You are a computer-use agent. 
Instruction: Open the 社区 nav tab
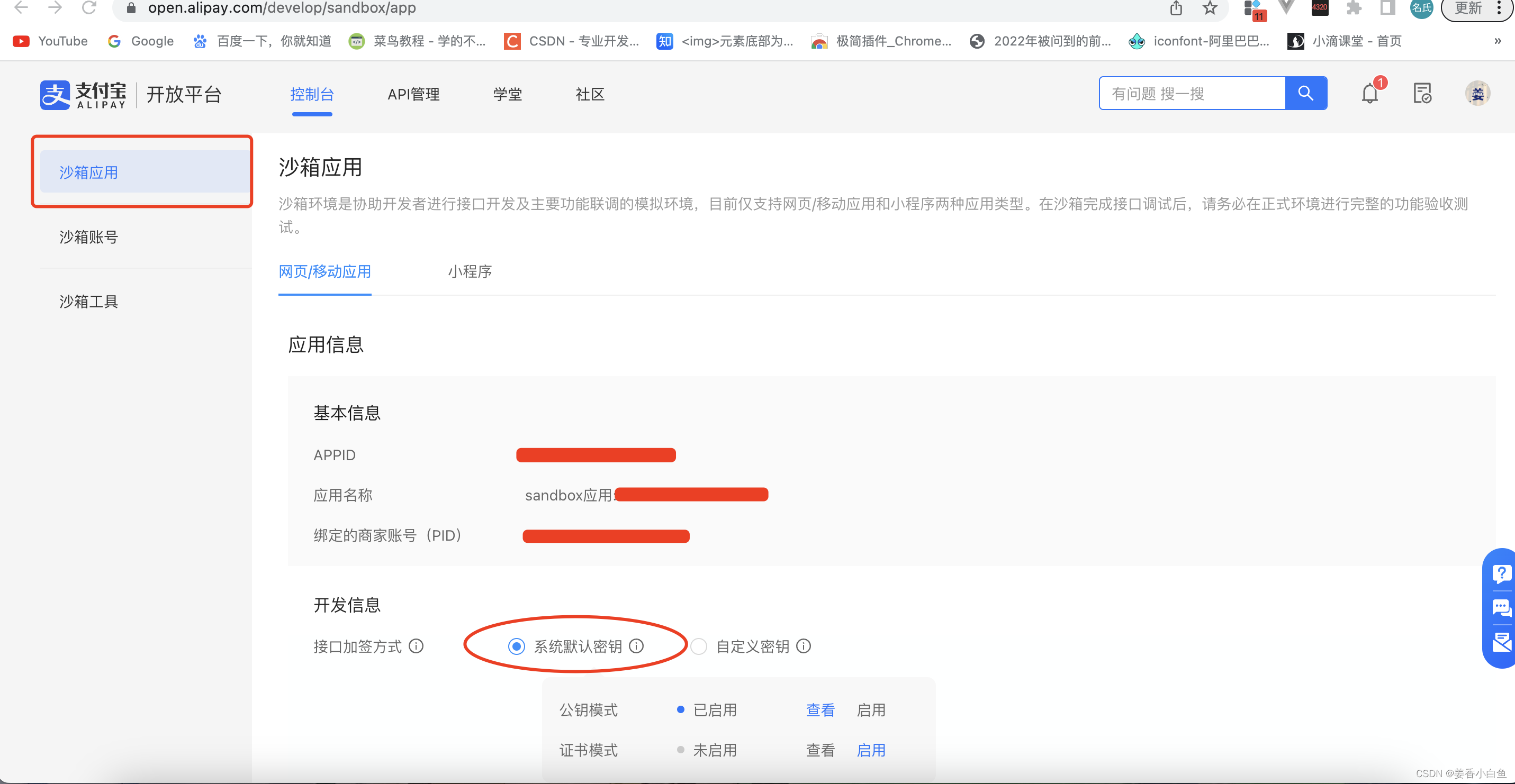pos(590,94)
